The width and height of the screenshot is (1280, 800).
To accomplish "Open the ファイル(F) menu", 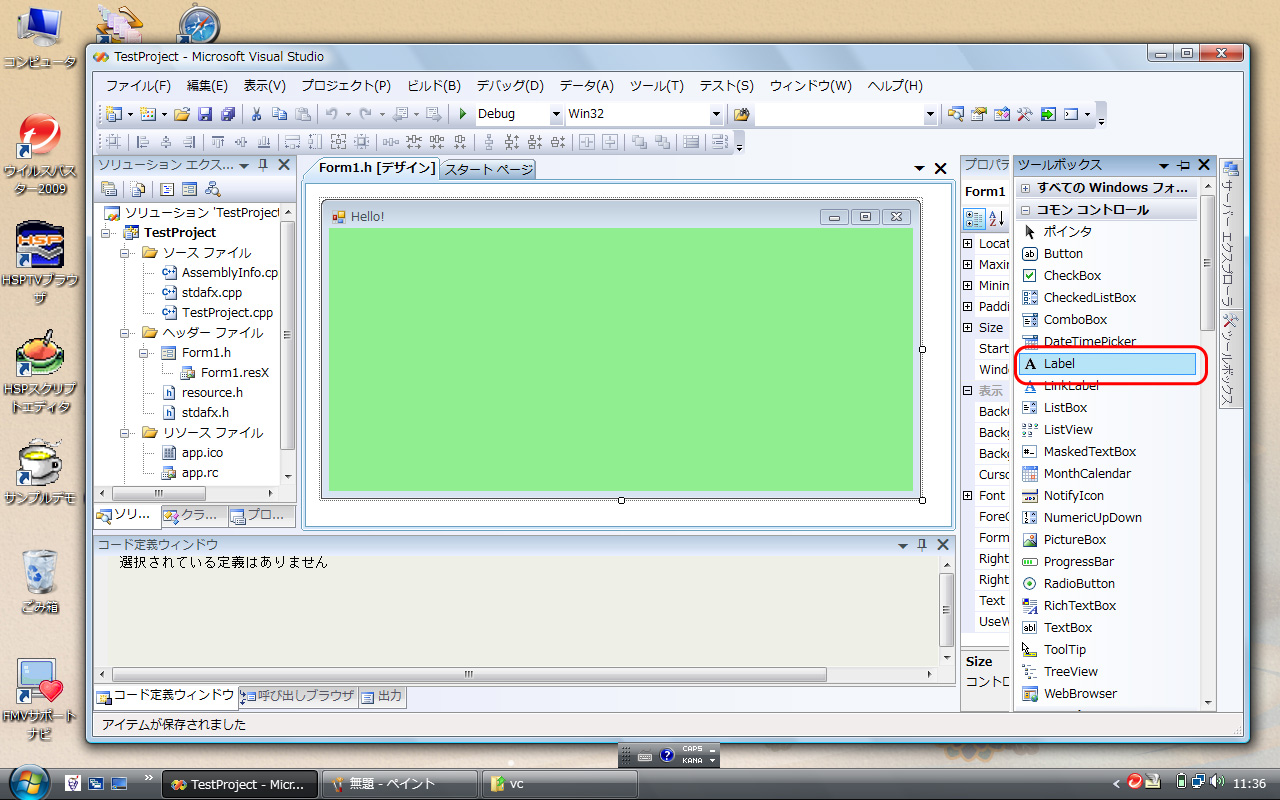I will [x=138, y=86].
